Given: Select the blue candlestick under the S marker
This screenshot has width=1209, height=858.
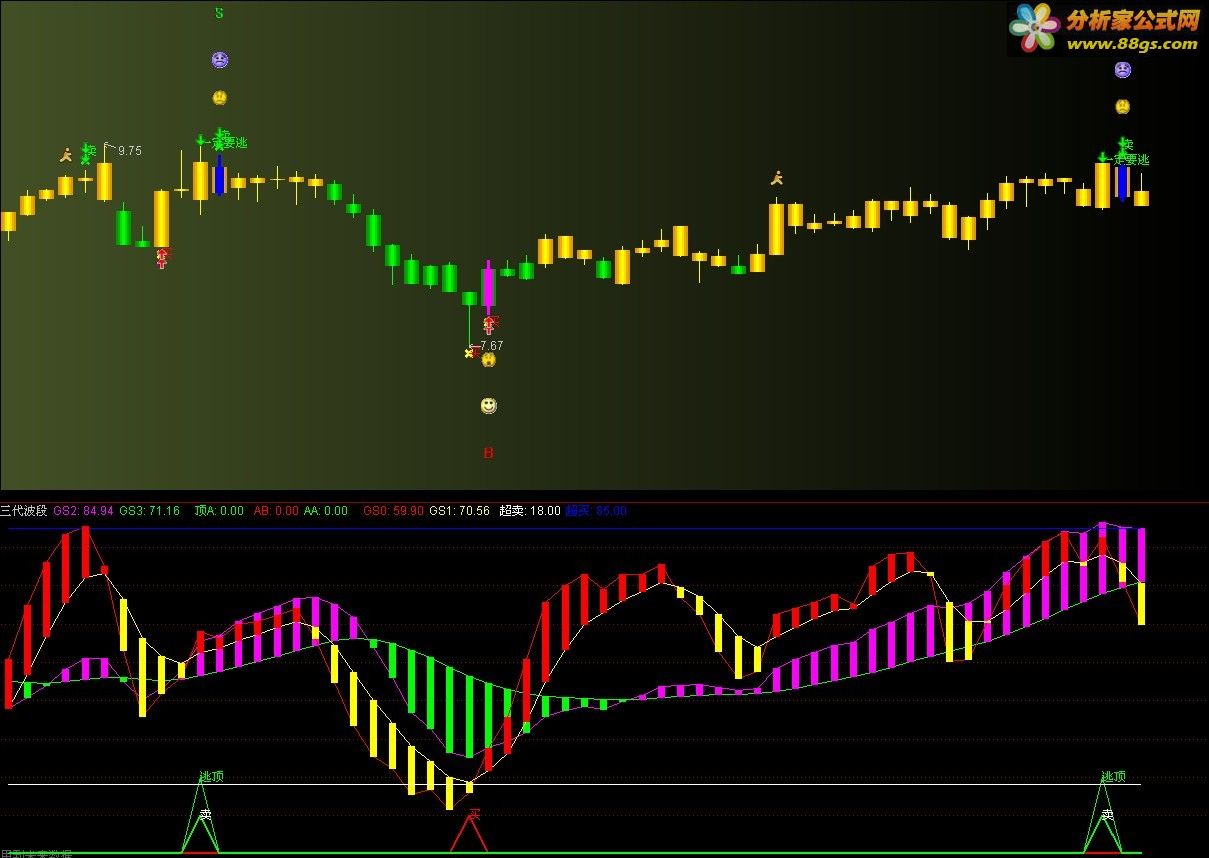Looking at the screenshot, I should click(x=219, y=174).
